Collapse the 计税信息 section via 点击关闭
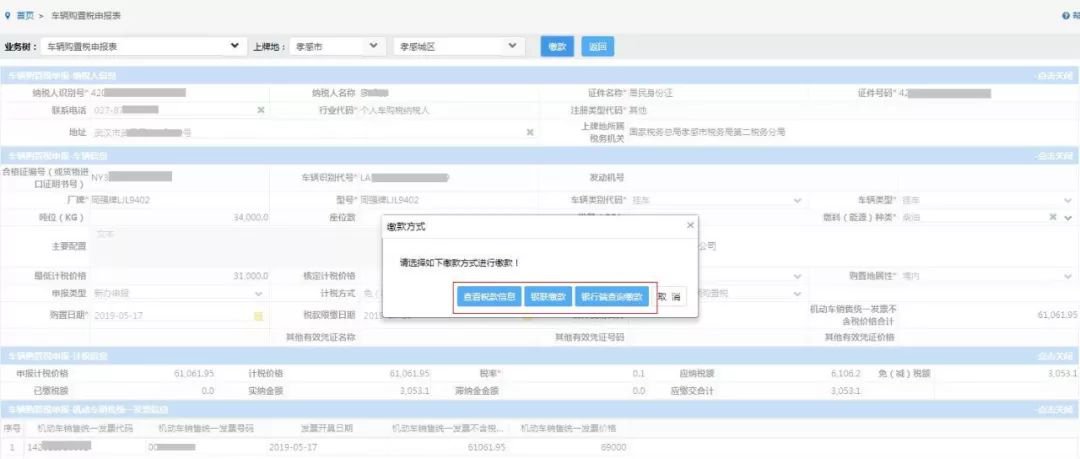Image resolution: width=1080 pixels, height=459 pixels. pos(1055,356)
